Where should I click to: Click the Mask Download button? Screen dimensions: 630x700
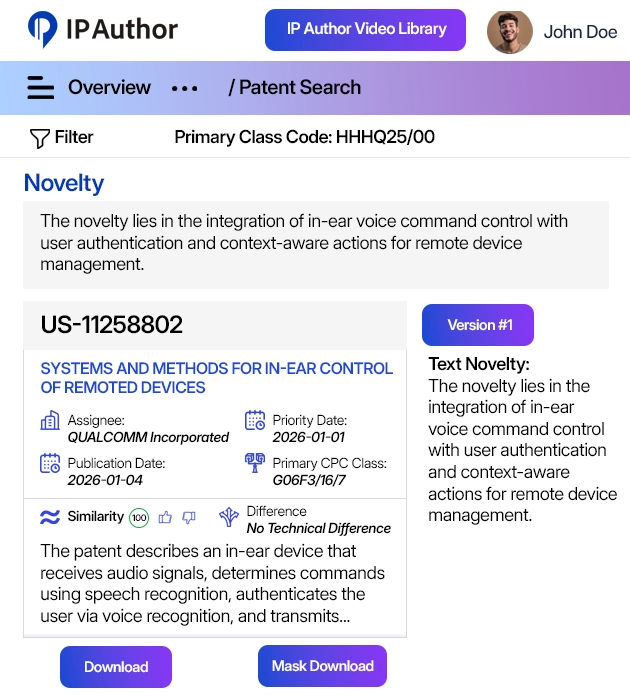[x=322, y=666]
